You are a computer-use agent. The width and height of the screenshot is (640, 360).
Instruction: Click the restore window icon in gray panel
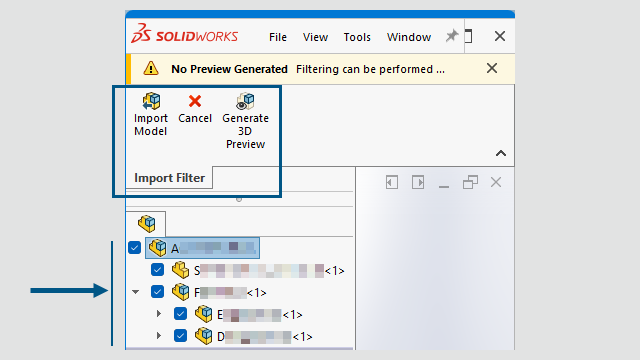[x=470, y=182]
